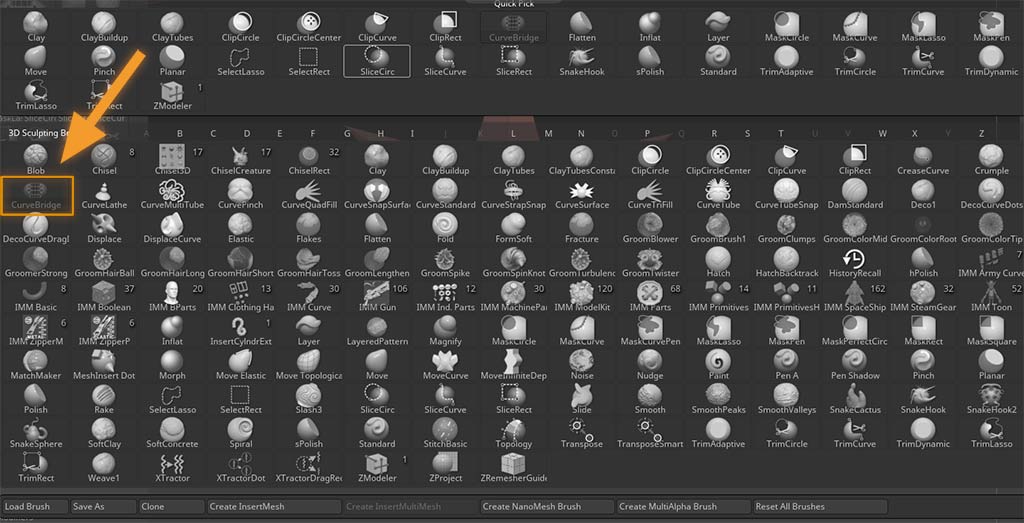Choose the hPolish brush
Screen dimensions: 1024x523
click(x=923, y=262)
